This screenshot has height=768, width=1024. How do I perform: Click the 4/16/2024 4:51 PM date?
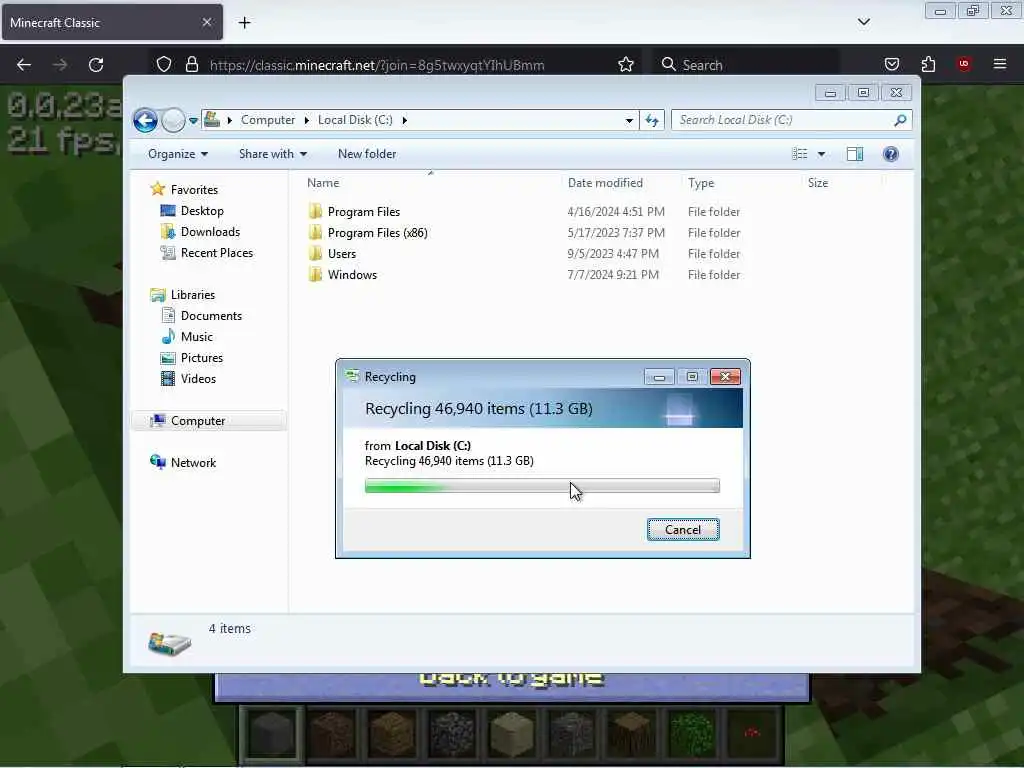(616, 212)
